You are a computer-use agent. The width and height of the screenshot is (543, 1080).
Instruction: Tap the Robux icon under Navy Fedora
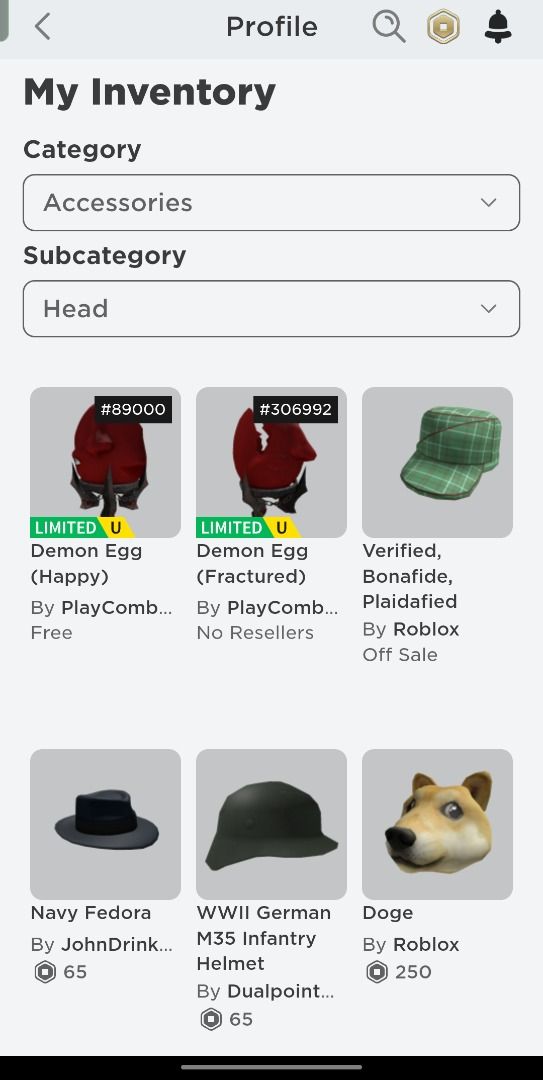pyautogui.click(x=45, y=972)
